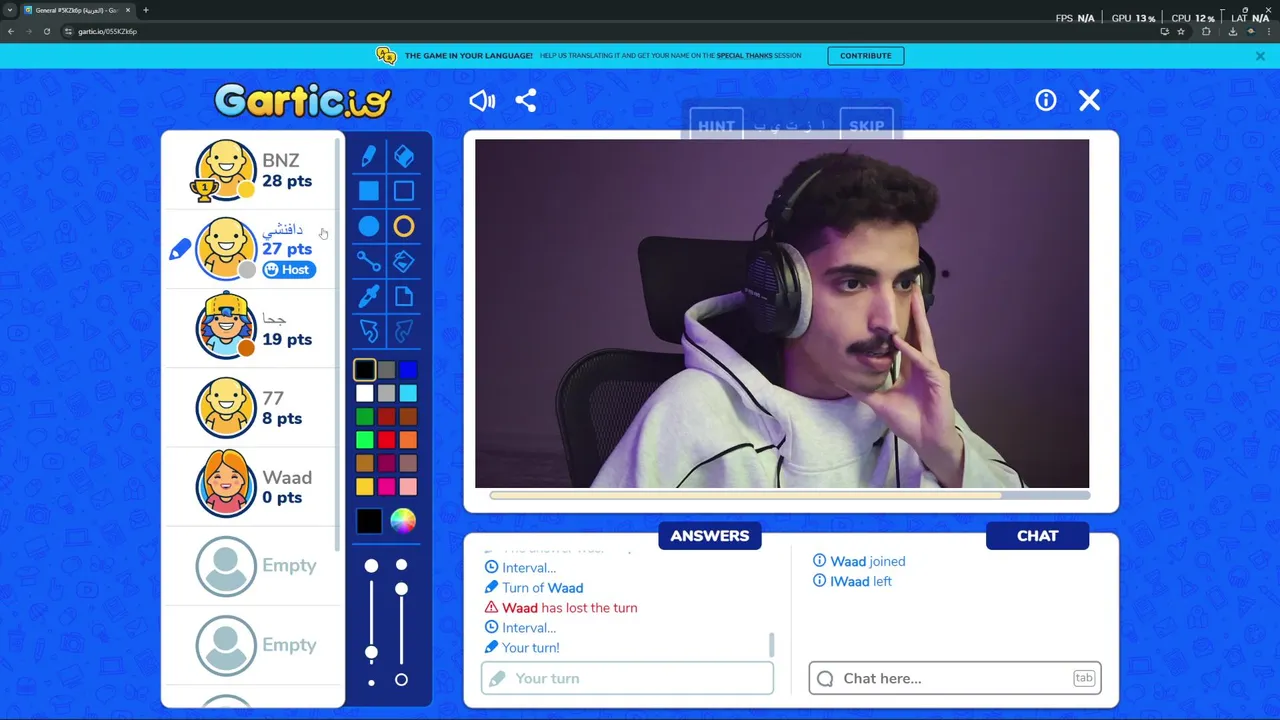Click the HINT button
Image resolution: width=1280 pixels, height=720 pixels.
pos(716,126)
